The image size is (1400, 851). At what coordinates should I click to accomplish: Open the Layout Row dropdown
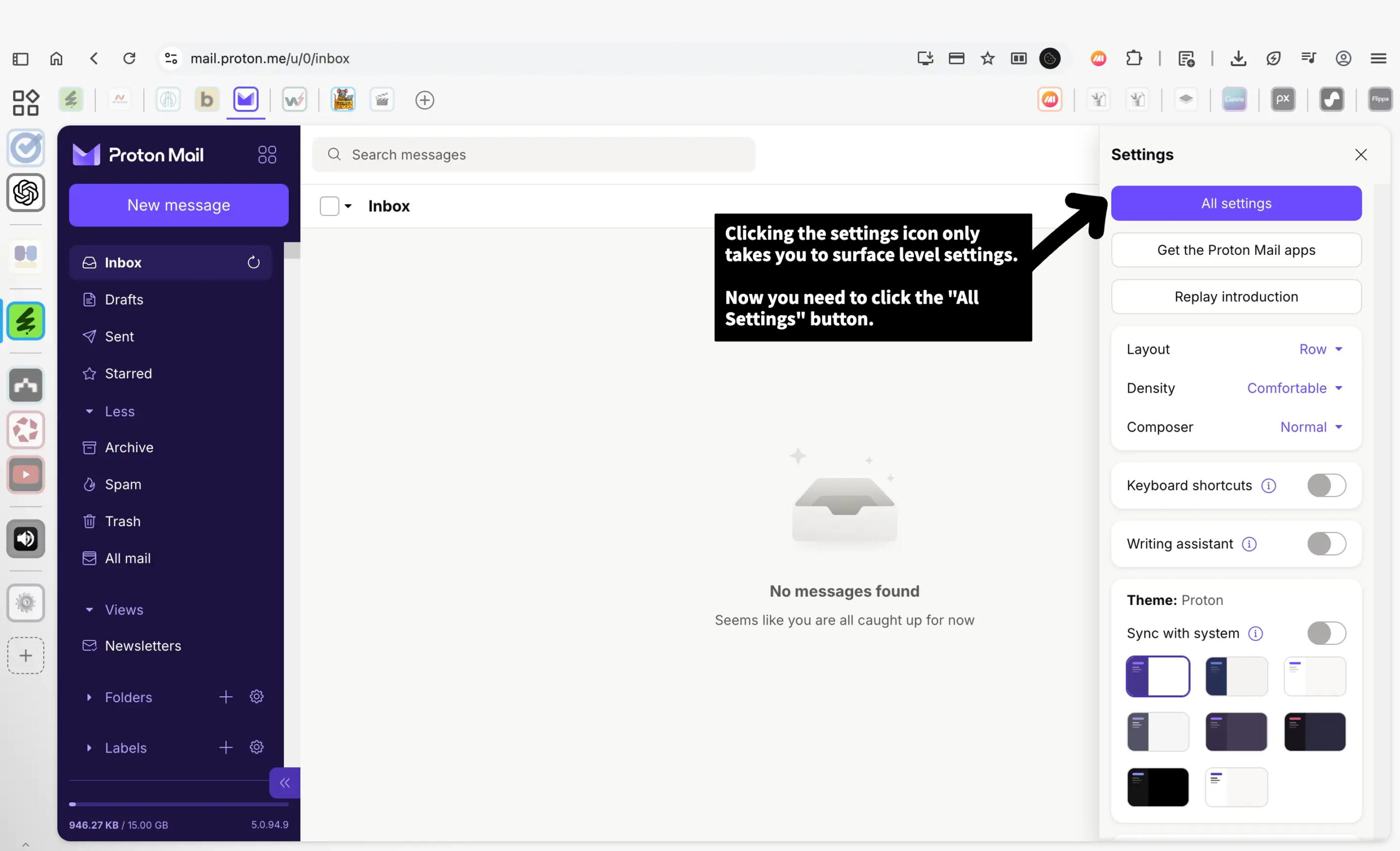pyautogui.click(x=1320, y=349)
